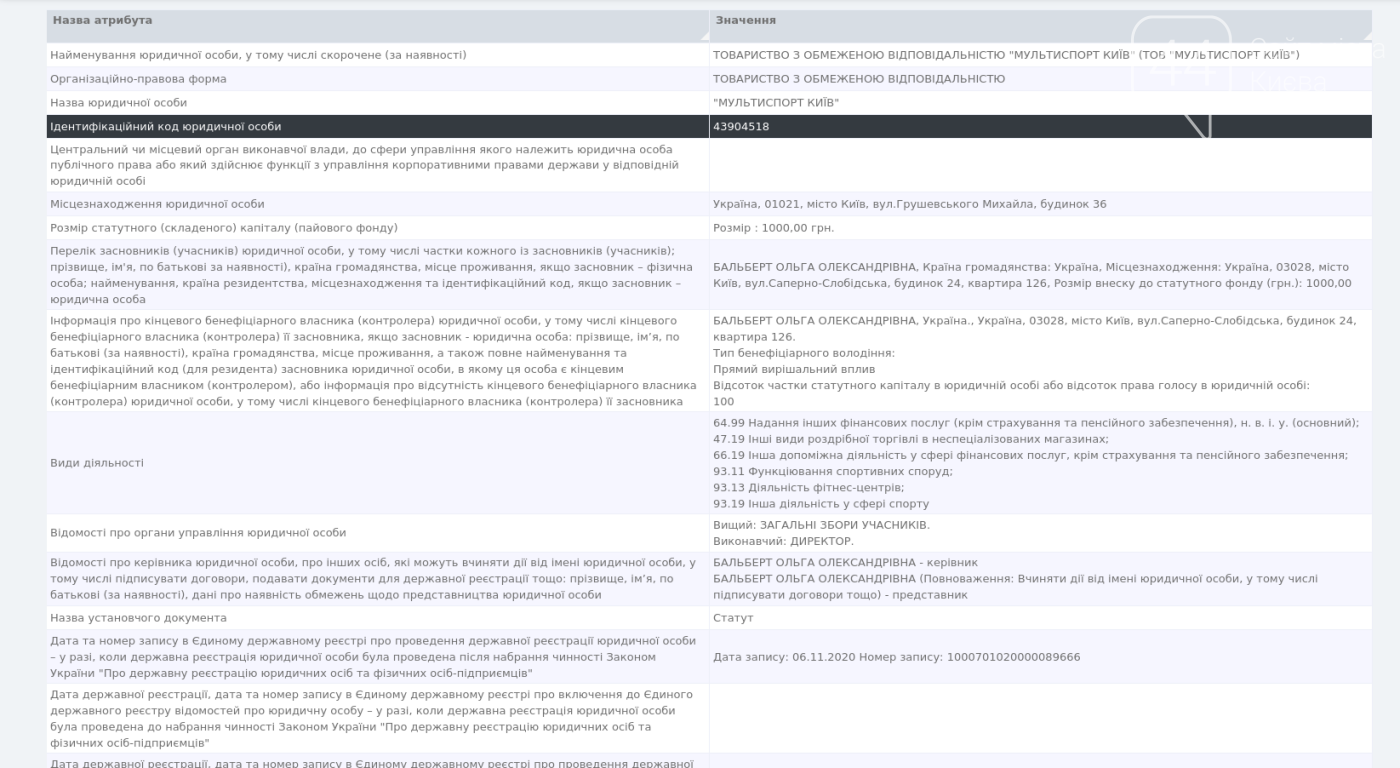Click the "Перелік засновників (учасників)" attribute label

[372, 275]
